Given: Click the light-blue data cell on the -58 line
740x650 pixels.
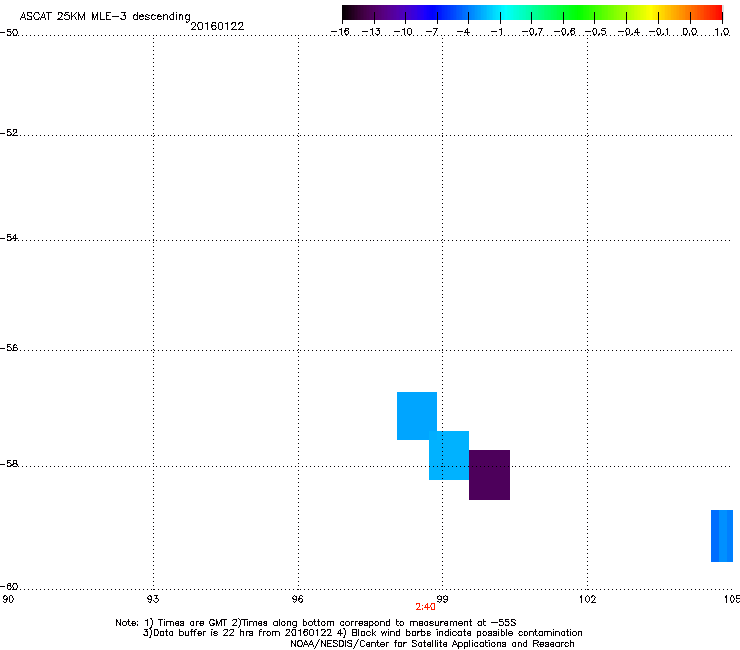Looking at the screenshot, I should pyautogui.click(x=449, y=456).
